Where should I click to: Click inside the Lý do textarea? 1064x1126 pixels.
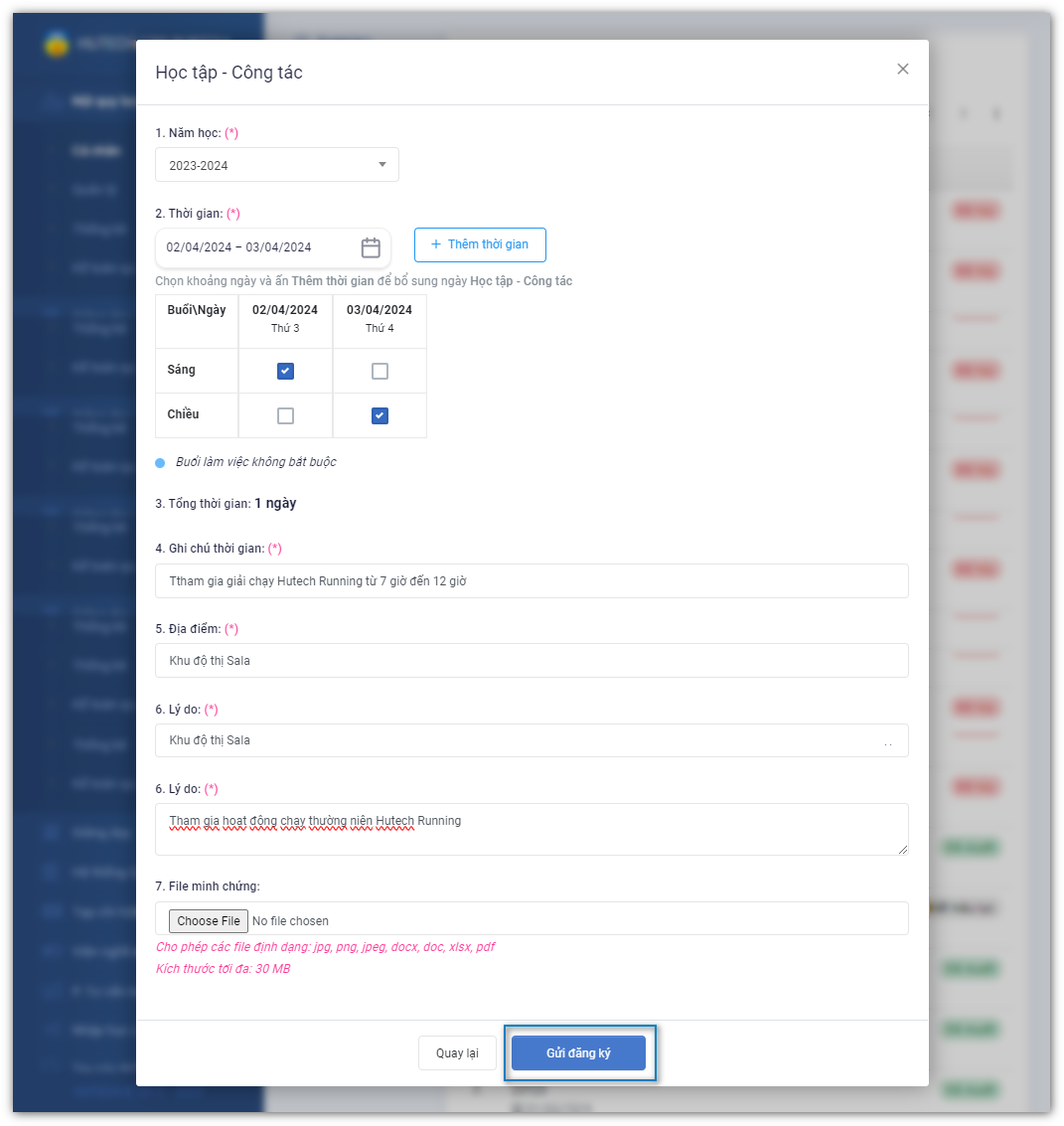pyautogui.click(x=532, y=835)
